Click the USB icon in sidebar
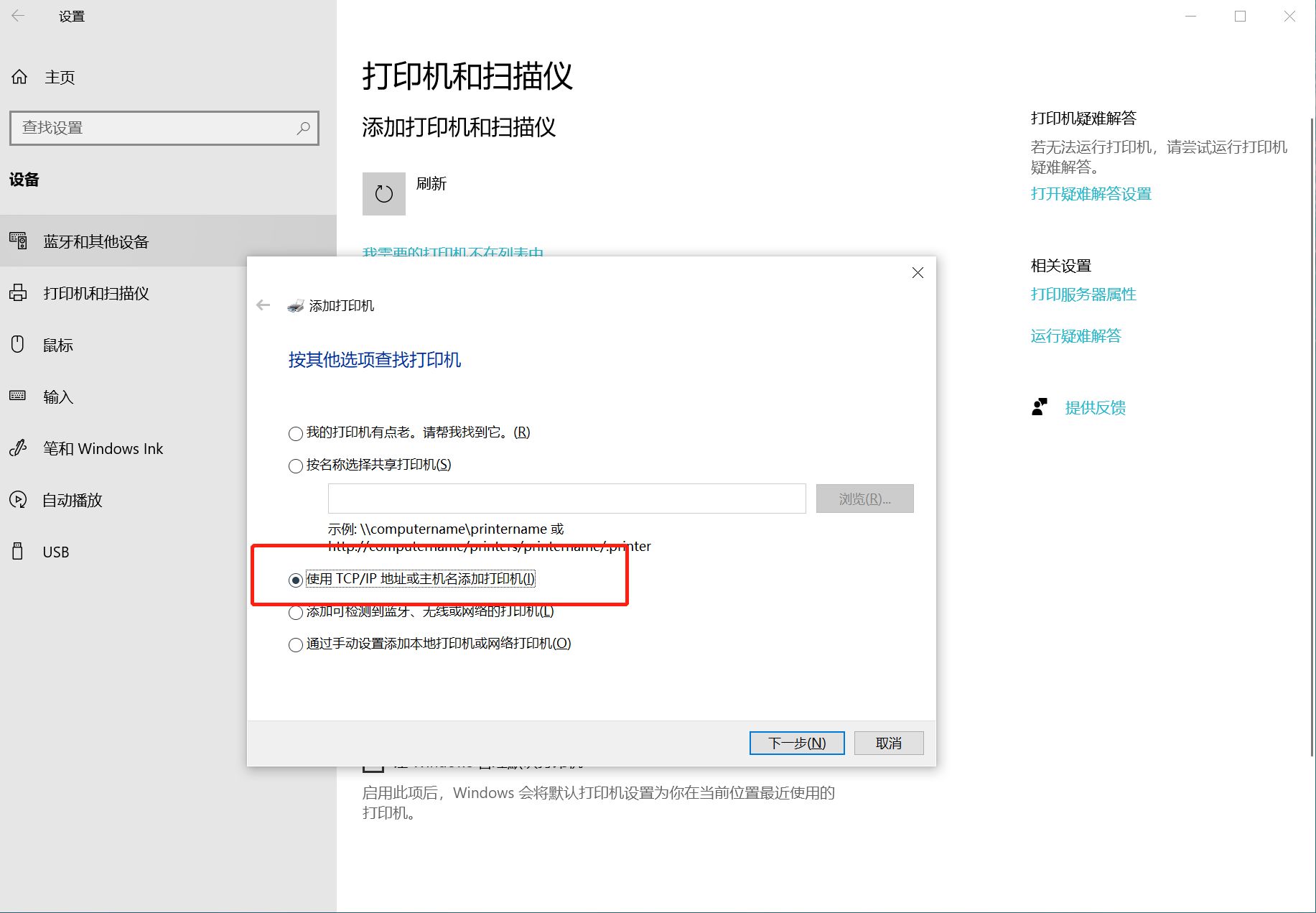This screenshot has height=913, width=1316. click(18, 552)
